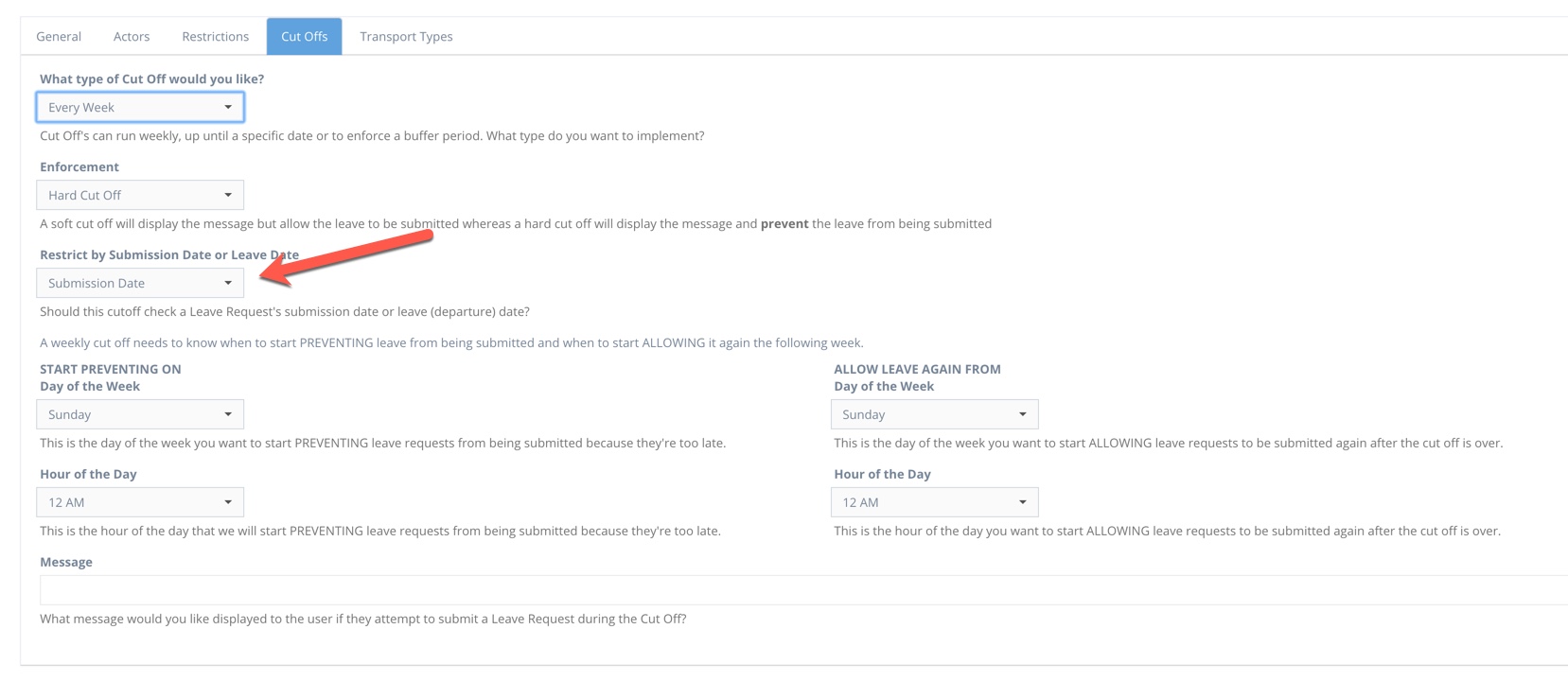Click the caret on the left 12 AM select
The height and width of the screenshot is (699, 1568).
[228, 502]
